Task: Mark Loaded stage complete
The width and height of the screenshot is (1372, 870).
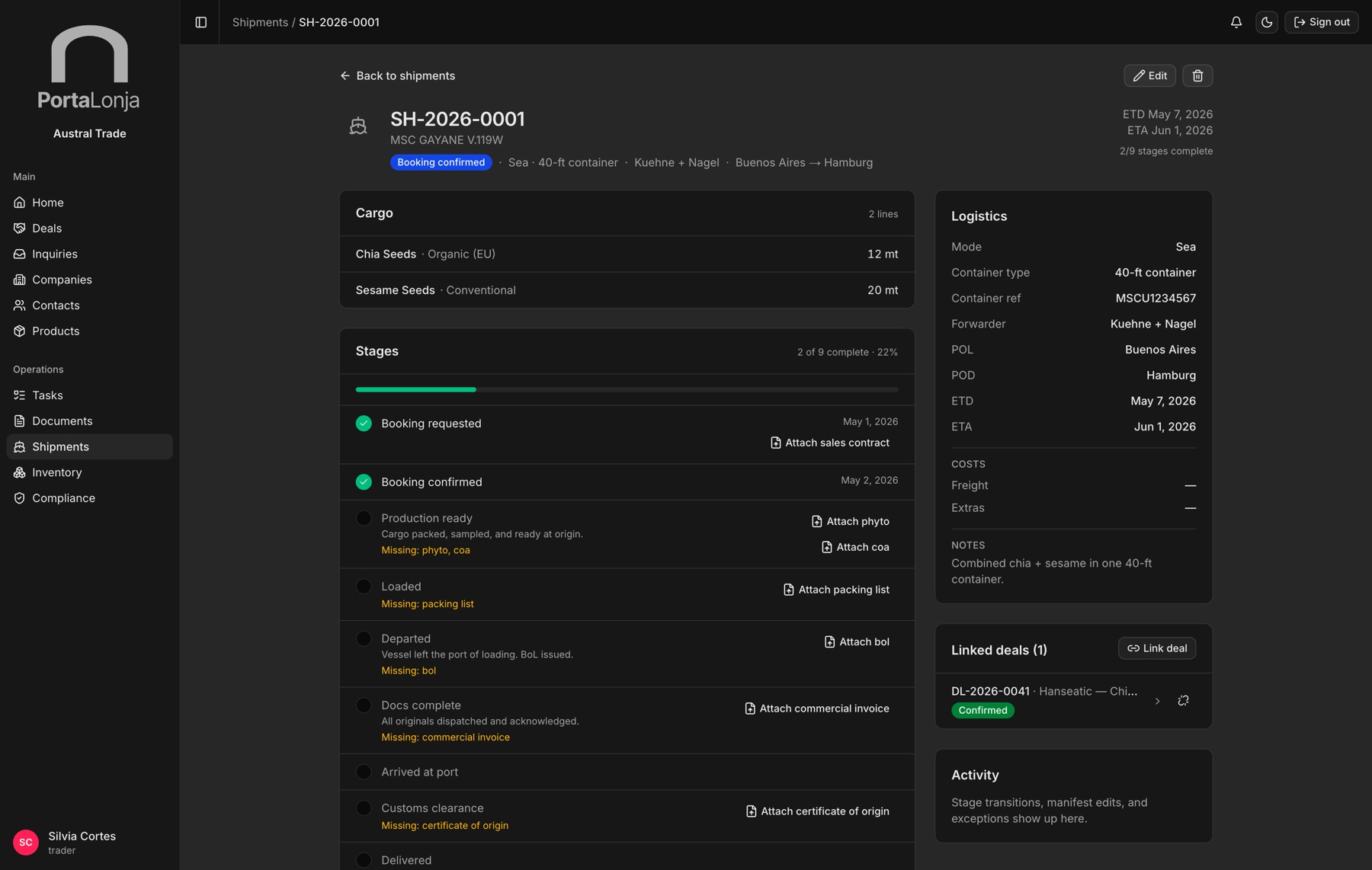Action: pyautogui.click(x=364, y=587)
